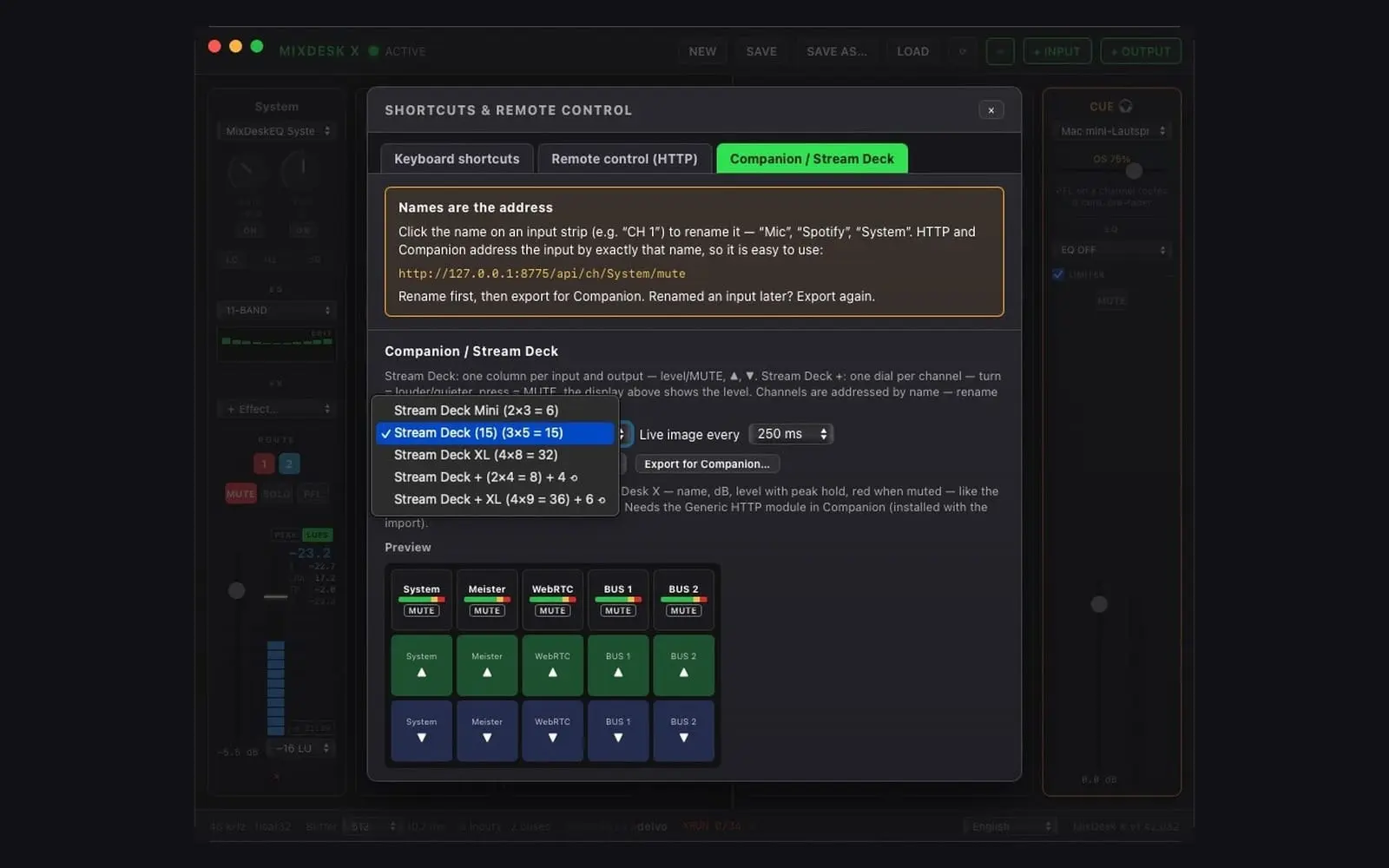Click the WebRTC MUTE preview key
This screenshot has width=1389, height=868.
click(x=552, y=600)
